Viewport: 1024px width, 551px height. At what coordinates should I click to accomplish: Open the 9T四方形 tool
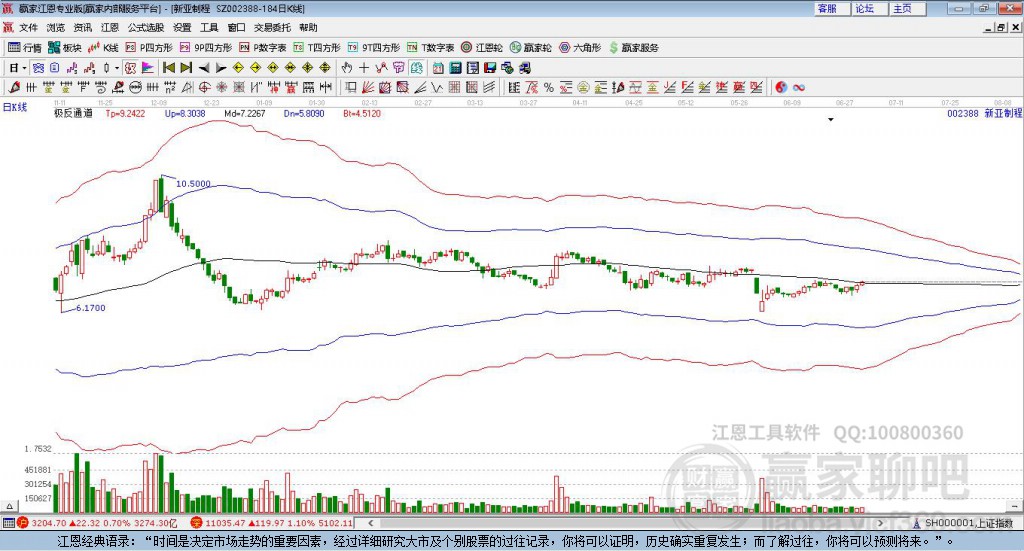pyautogui.click(x=374, y=48)
